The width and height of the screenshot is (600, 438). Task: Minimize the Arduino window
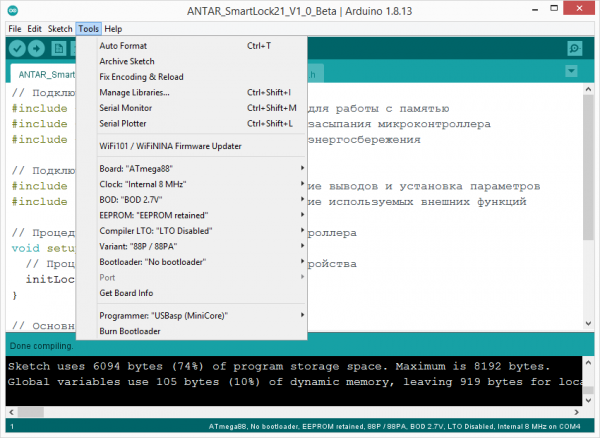(x=535, y=9)
